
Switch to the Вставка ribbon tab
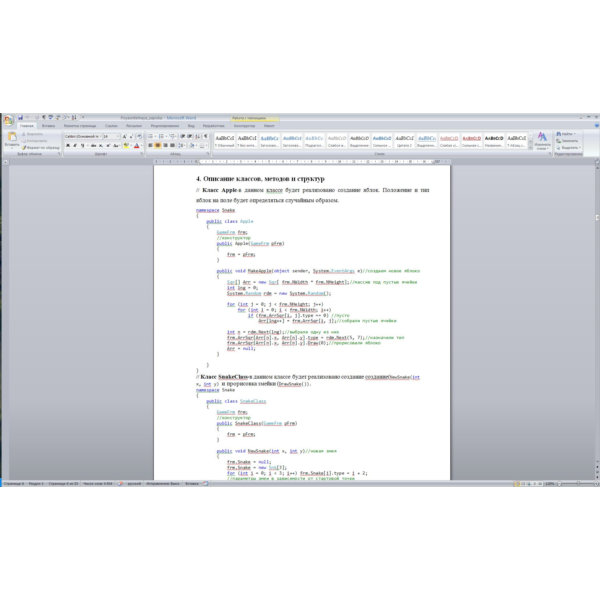coord(48,126)
